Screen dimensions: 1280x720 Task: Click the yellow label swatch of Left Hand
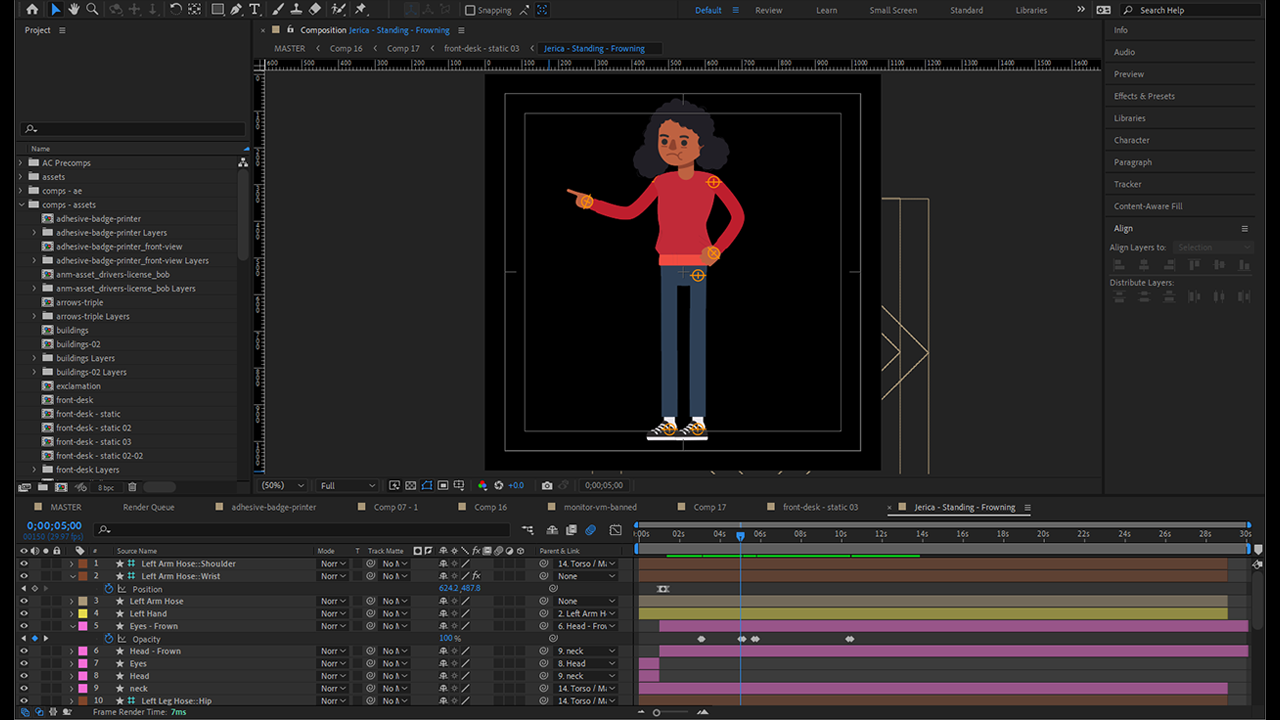pyautogui.click(x=83, y=614)
